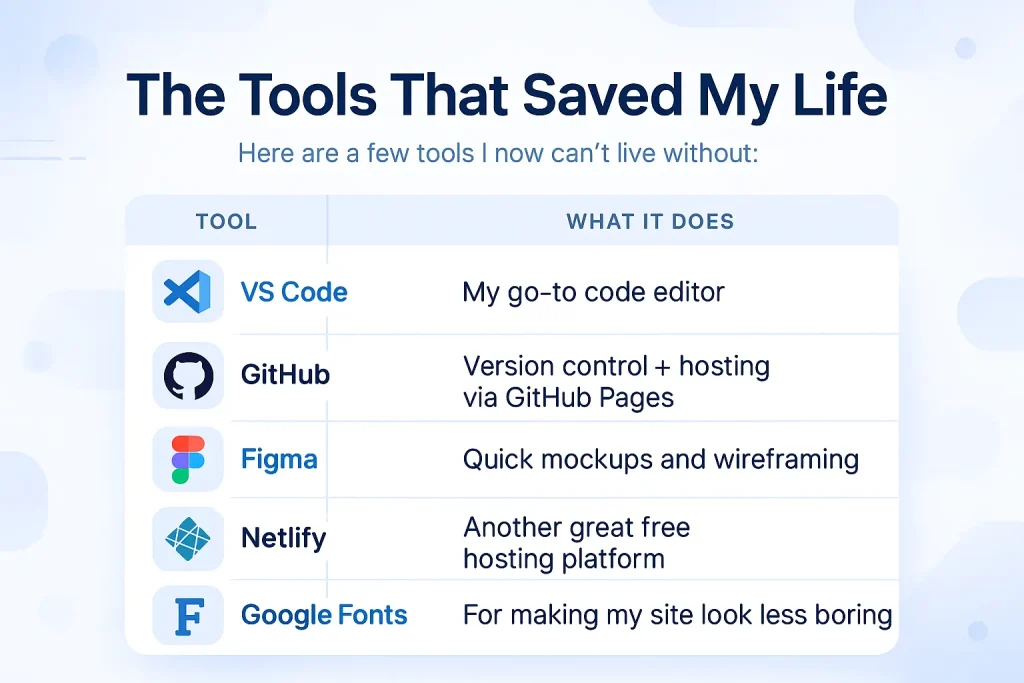Click 'The Tools That Saved My Life' heading
Screen dimensions: 1024x683
pyautogui.click(x=507, y=95)
